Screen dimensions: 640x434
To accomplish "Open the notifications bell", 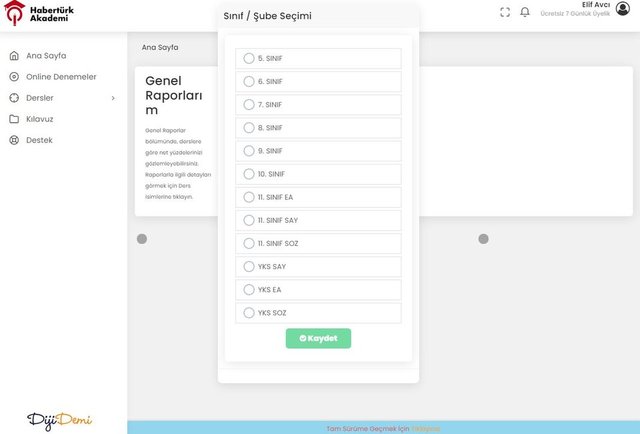I will (x=525, y=12).
